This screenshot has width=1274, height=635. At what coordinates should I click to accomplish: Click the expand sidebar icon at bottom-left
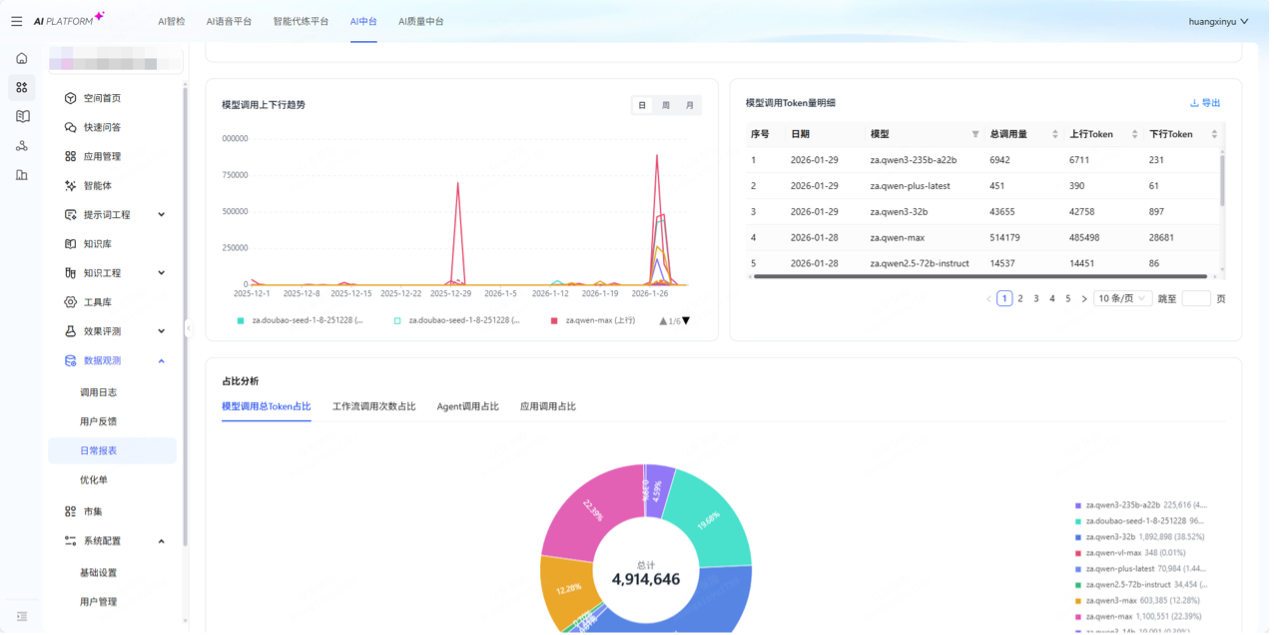click(22, 616)
